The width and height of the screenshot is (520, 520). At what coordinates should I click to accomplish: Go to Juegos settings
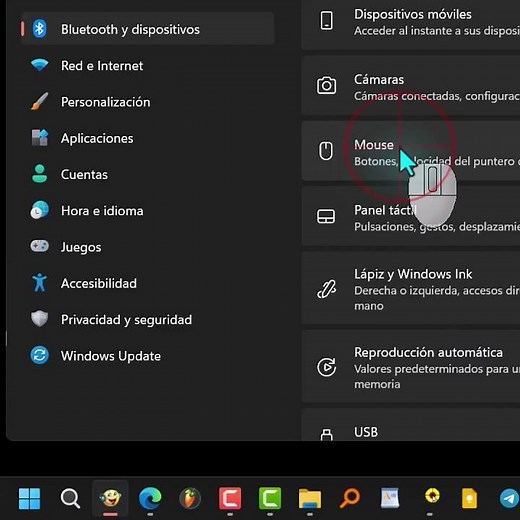pyautogui.click(x=147, y=247)
